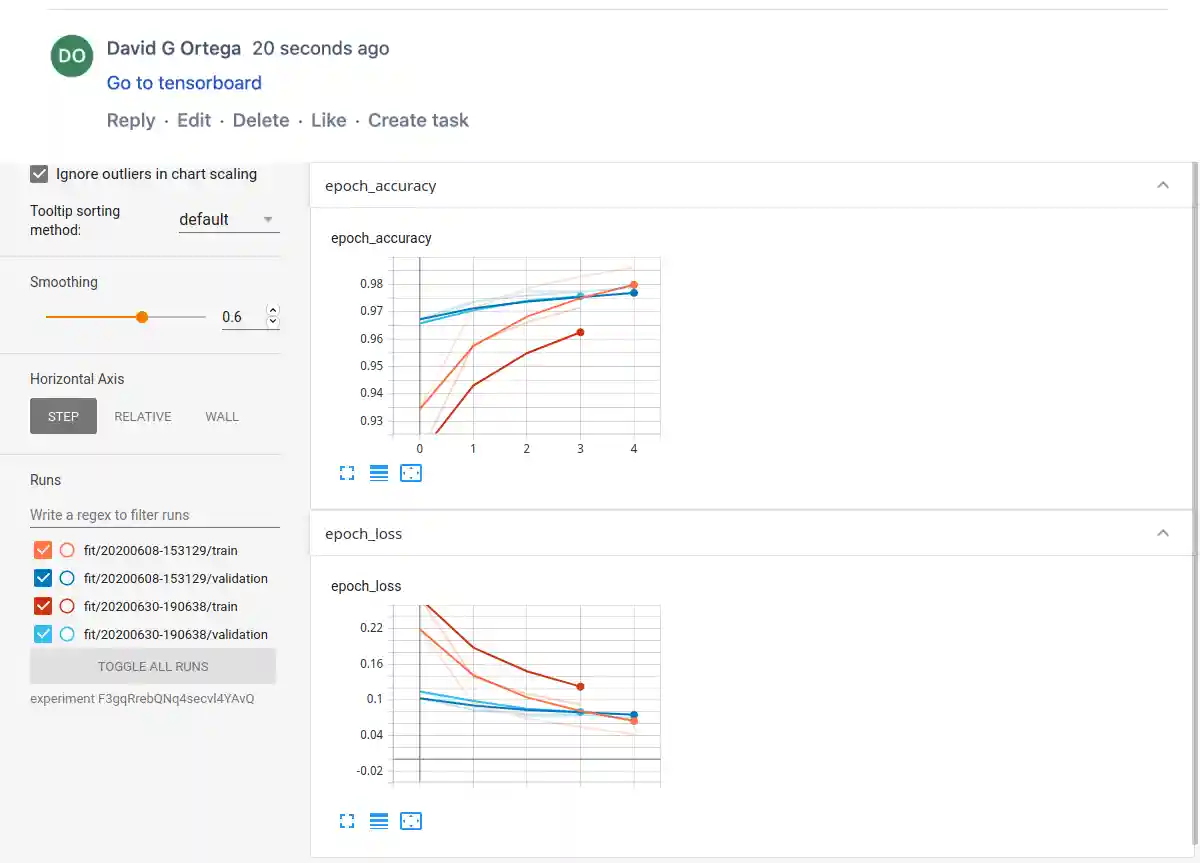Adjust the Smoothing slider handle

pos(141,316)
